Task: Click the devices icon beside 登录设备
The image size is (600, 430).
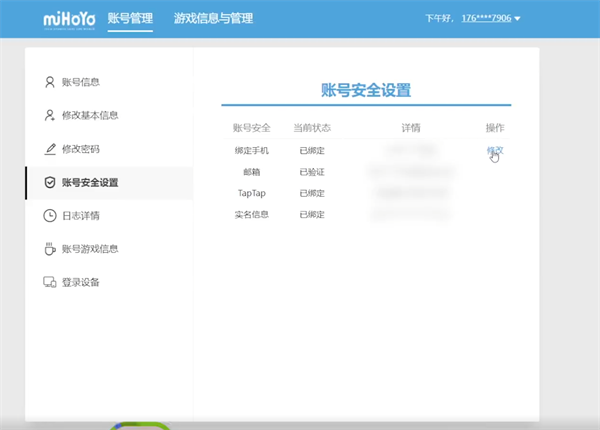Action: coord(50,282)
